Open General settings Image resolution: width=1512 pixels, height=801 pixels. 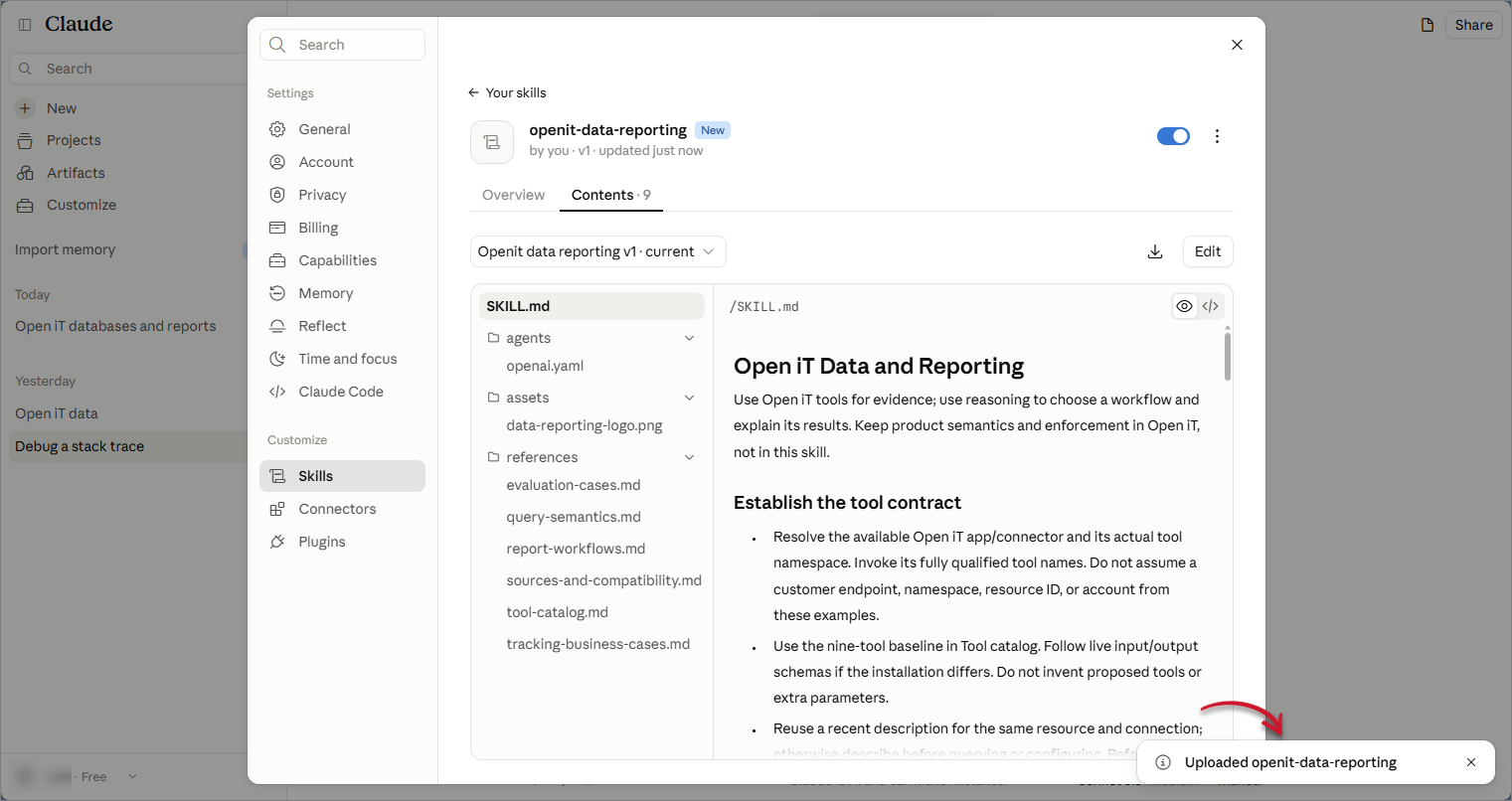tap(342, 129)
